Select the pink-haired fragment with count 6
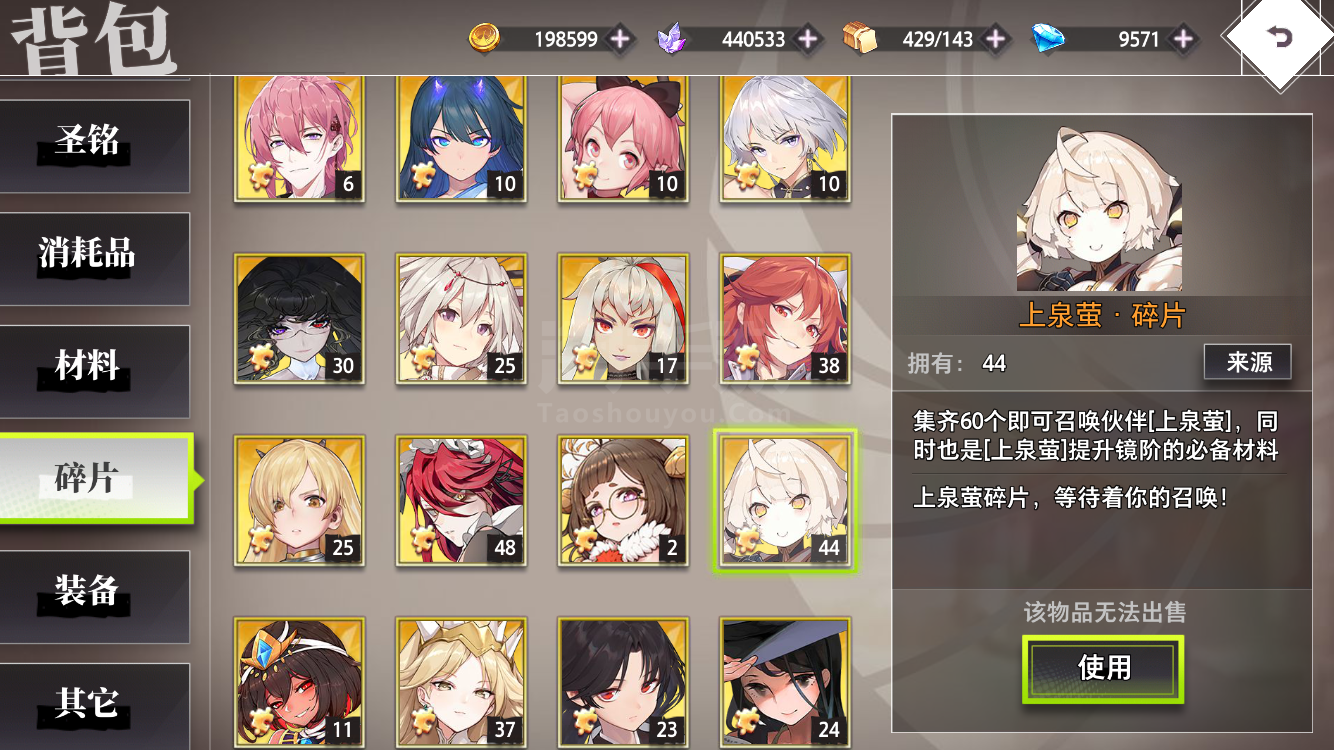This screenshot has width=1334, height=750. point(299,137)
